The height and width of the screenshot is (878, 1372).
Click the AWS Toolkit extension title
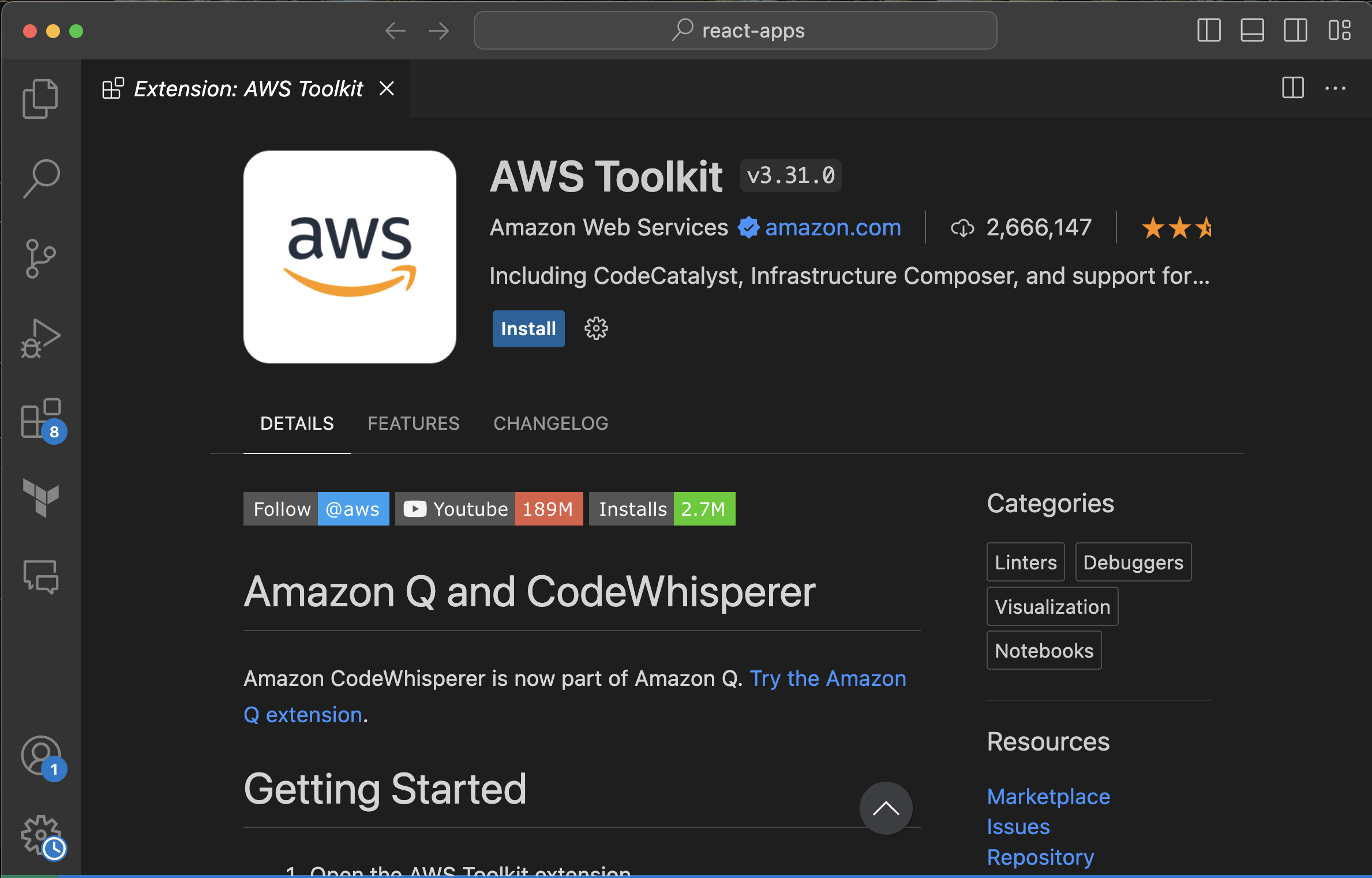606,177
